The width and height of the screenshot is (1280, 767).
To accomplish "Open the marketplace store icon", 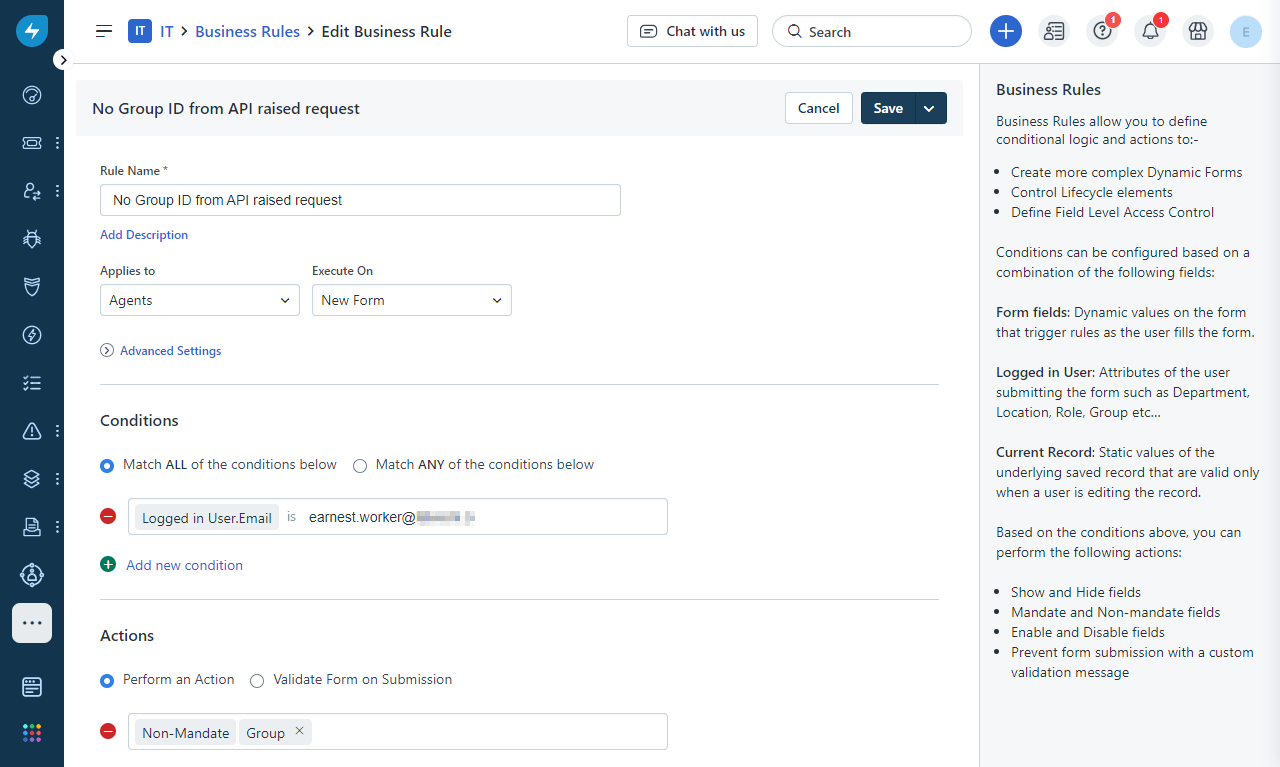I will tap(1198, 31).
